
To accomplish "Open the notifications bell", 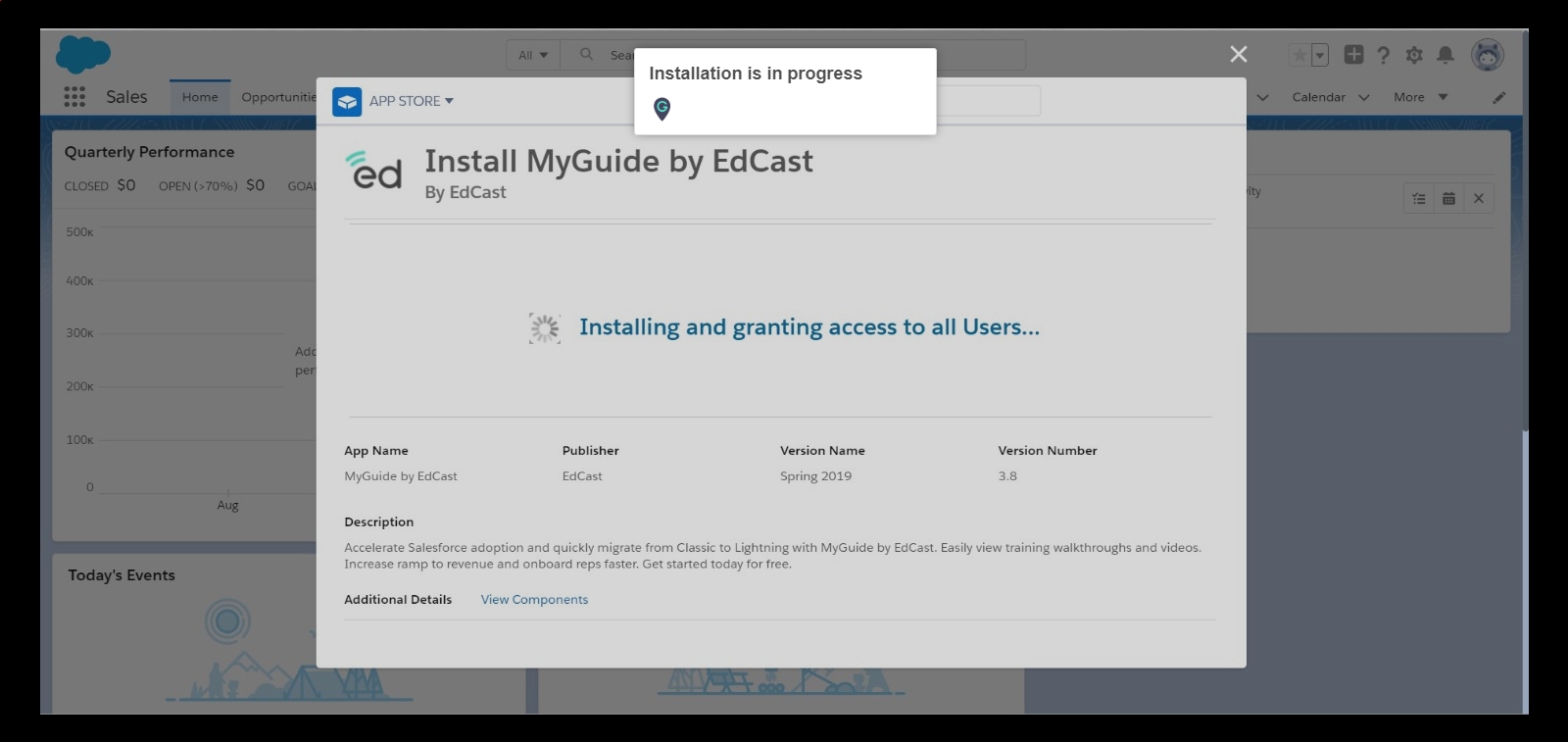I will tap(1445, 55).
